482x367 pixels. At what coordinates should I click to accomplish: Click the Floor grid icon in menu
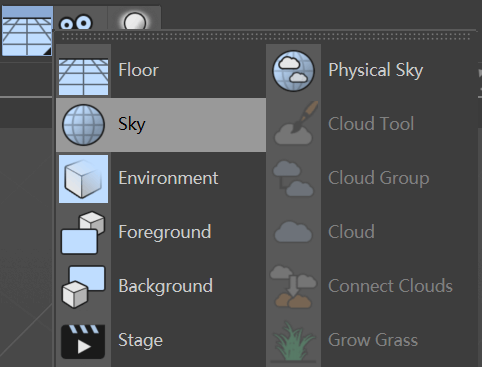[x=83, y=77]
